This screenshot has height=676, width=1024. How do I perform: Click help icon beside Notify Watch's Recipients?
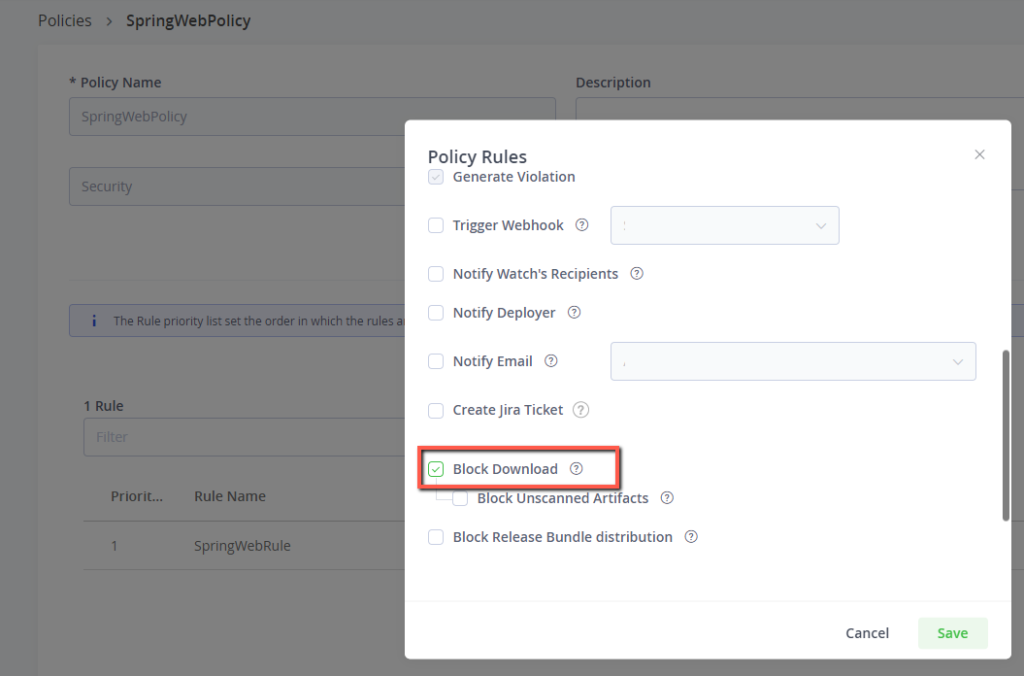point(637,273)
